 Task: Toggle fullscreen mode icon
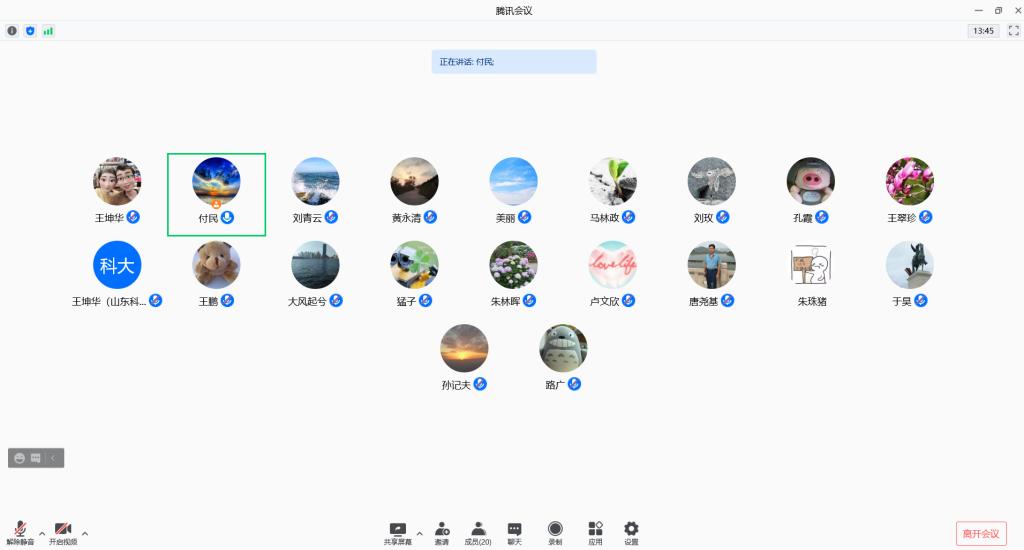tap(1013, 31)
